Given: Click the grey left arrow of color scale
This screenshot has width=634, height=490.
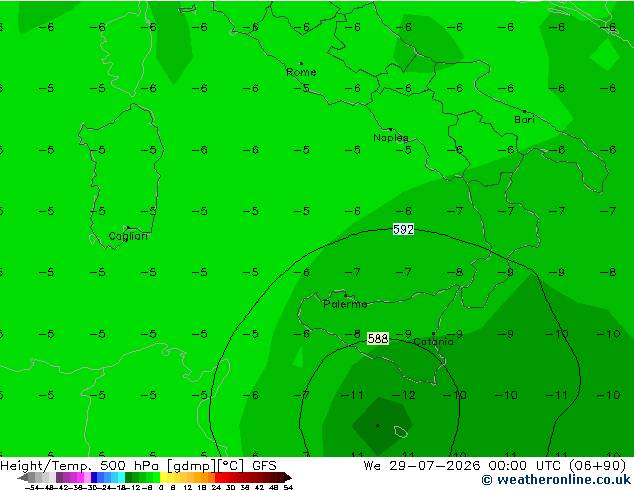Looking at the screenshot, I should coord(22,477).
